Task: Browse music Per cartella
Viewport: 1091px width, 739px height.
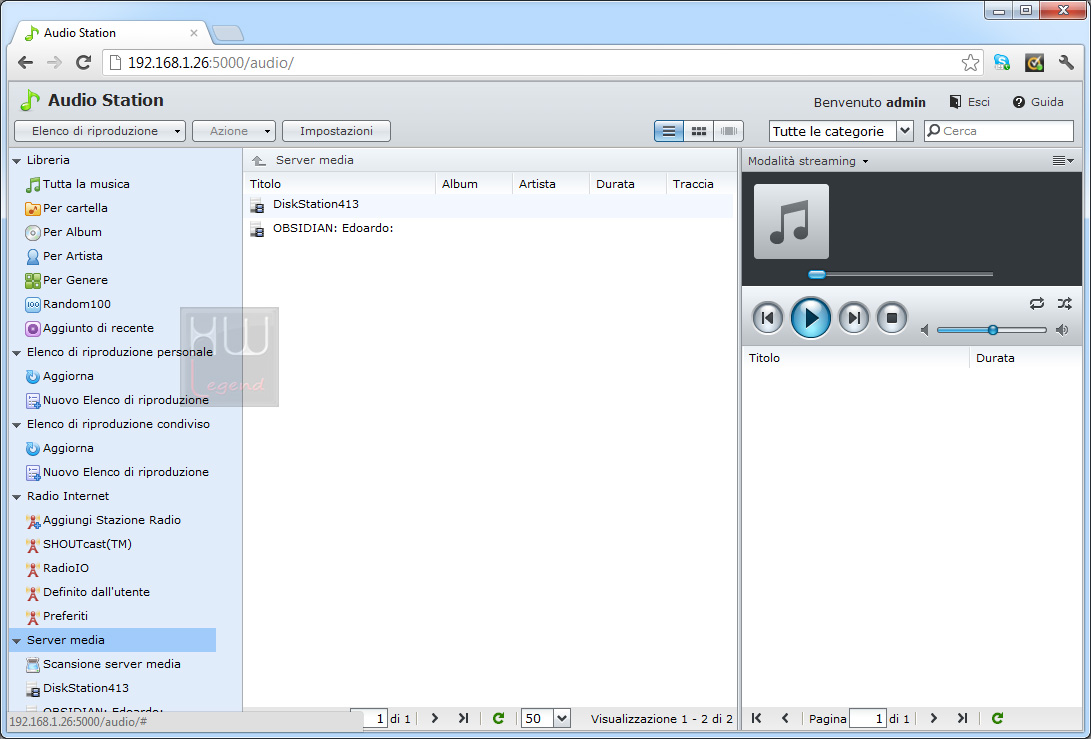Action: (66, 208)
